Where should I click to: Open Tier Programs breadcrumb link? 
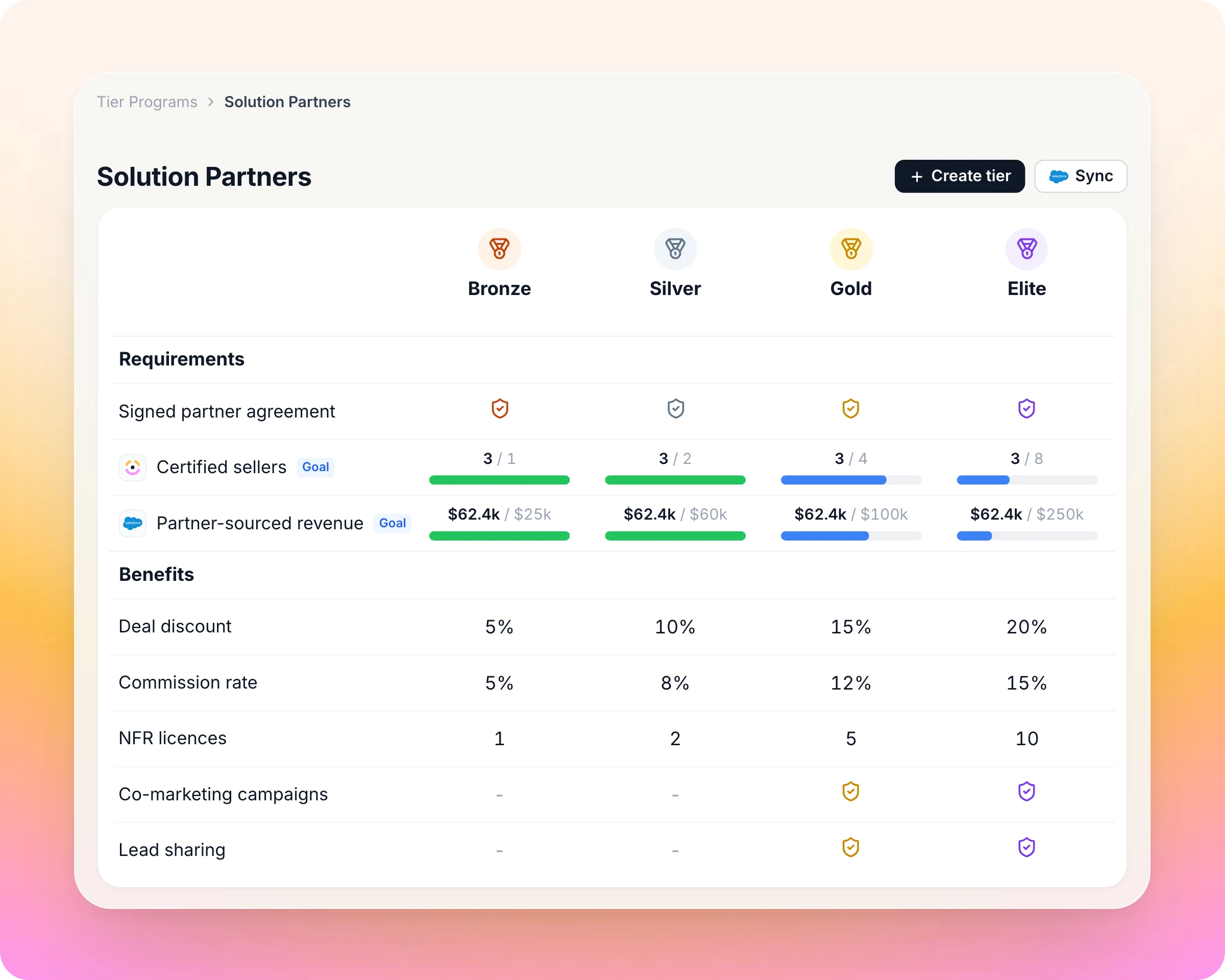click(146, 102)
